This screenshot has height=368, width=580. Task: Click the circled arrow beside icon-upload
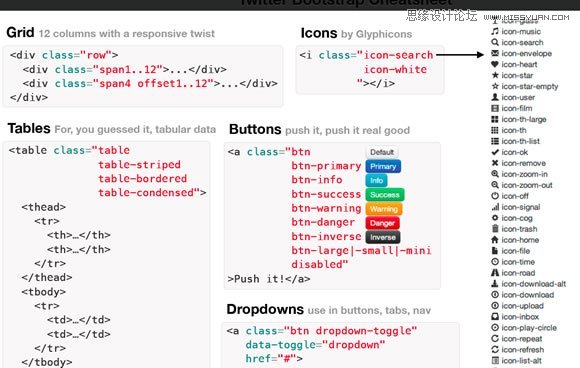click(x=495, y=305)
